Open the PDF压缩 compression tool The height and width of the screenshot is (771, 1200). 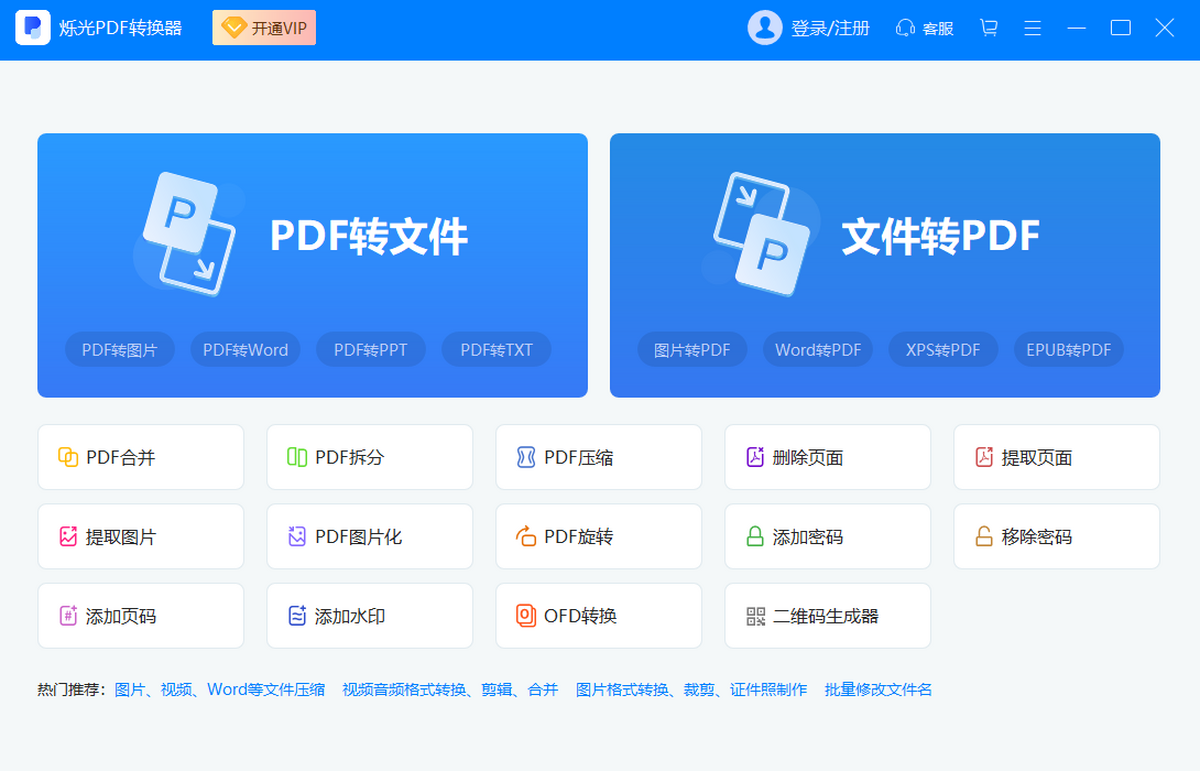(598, 457)
